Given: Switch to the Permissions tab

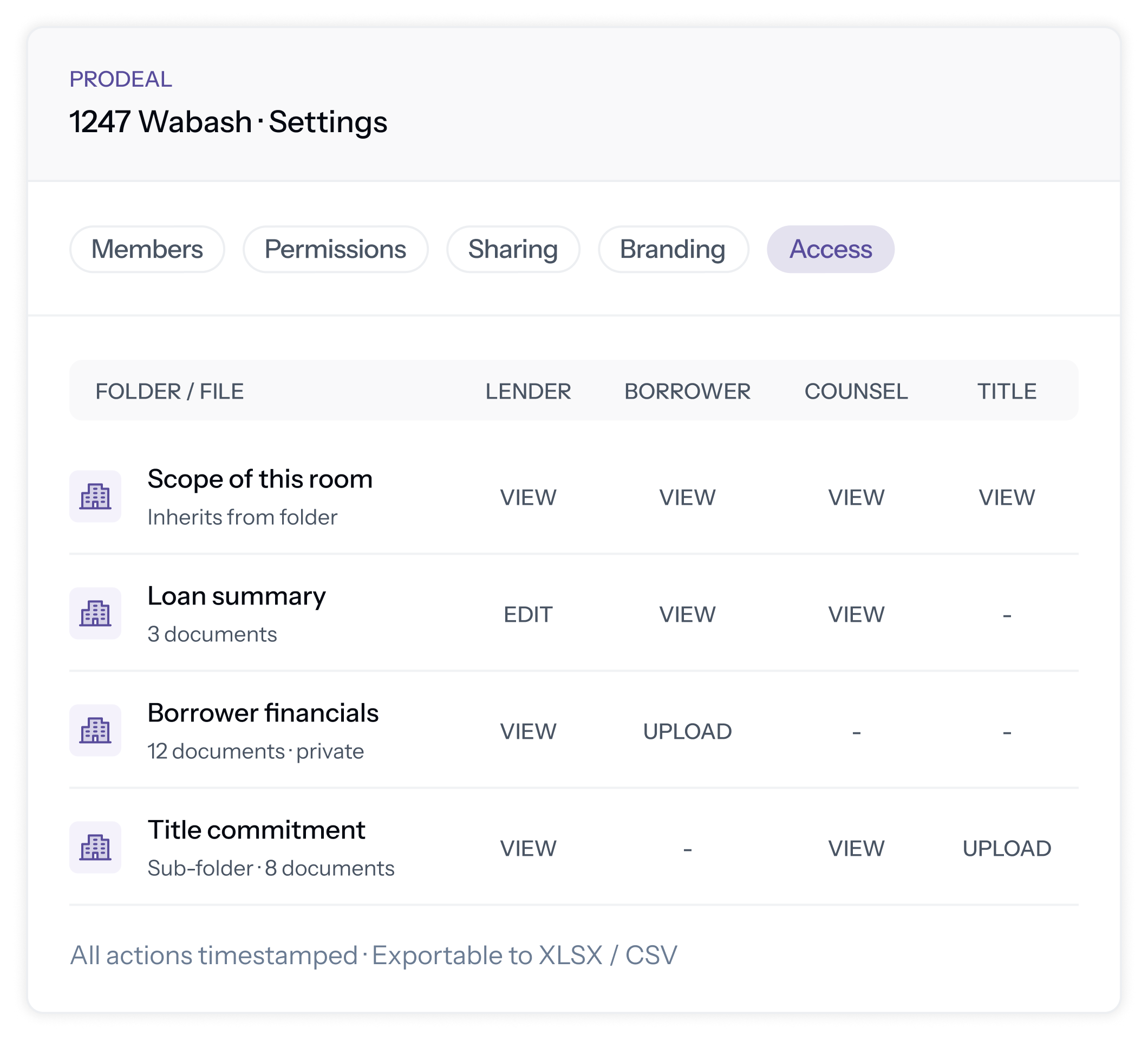Looking at the screenshot, I should (x=335, y=250).
